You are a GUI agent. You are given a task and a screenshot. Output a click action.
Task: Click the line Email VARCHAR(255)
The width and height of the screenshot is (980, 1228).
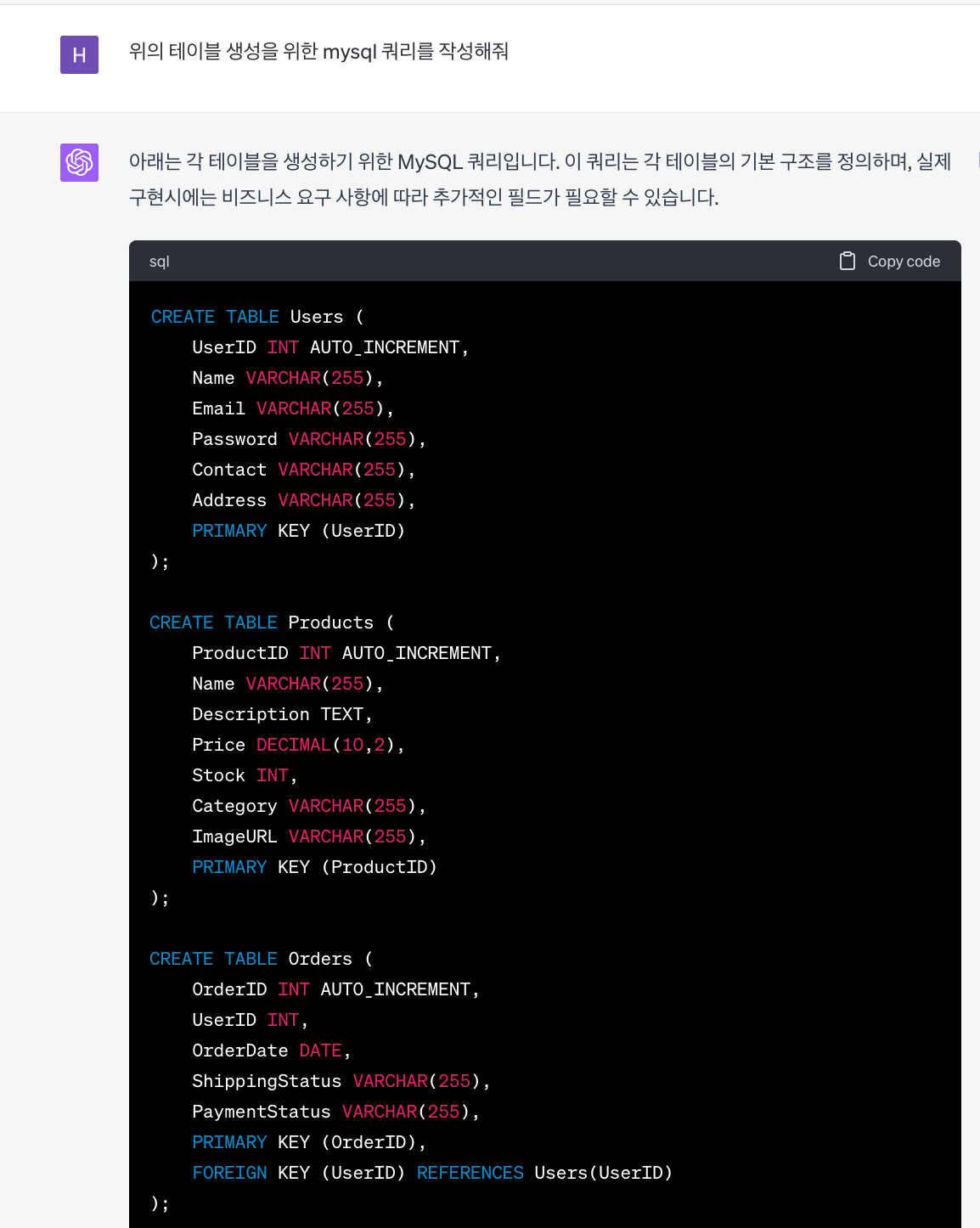[x=293, y=408]
